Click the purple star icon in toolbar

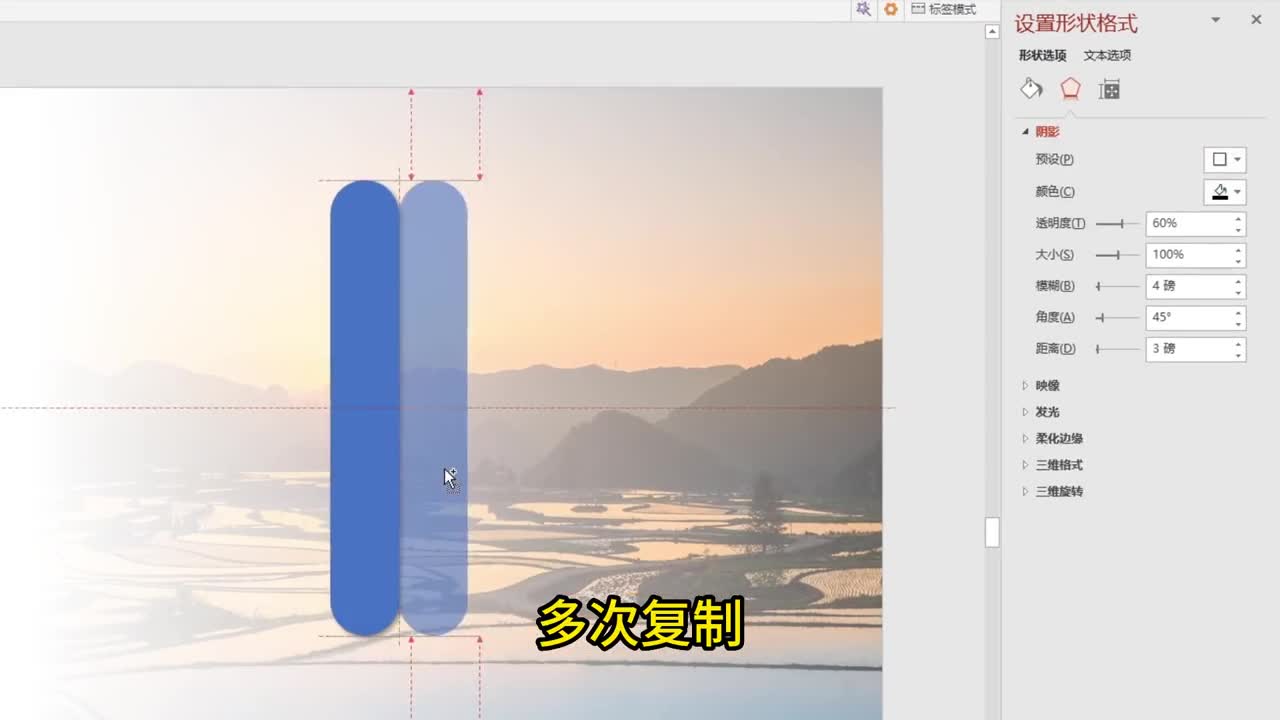click(x=863, y=9)
